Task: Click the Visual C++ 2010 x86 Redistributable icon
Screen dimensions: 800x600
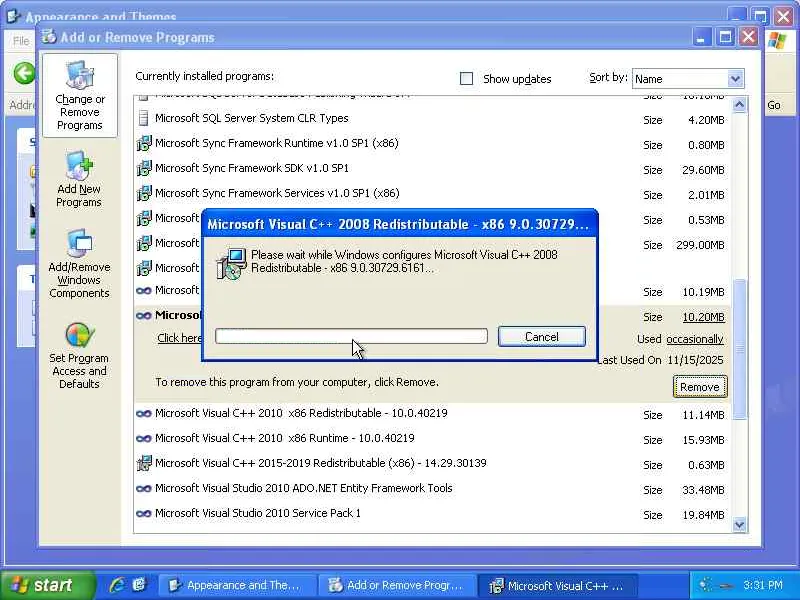Action: click(x=144, y=413)
